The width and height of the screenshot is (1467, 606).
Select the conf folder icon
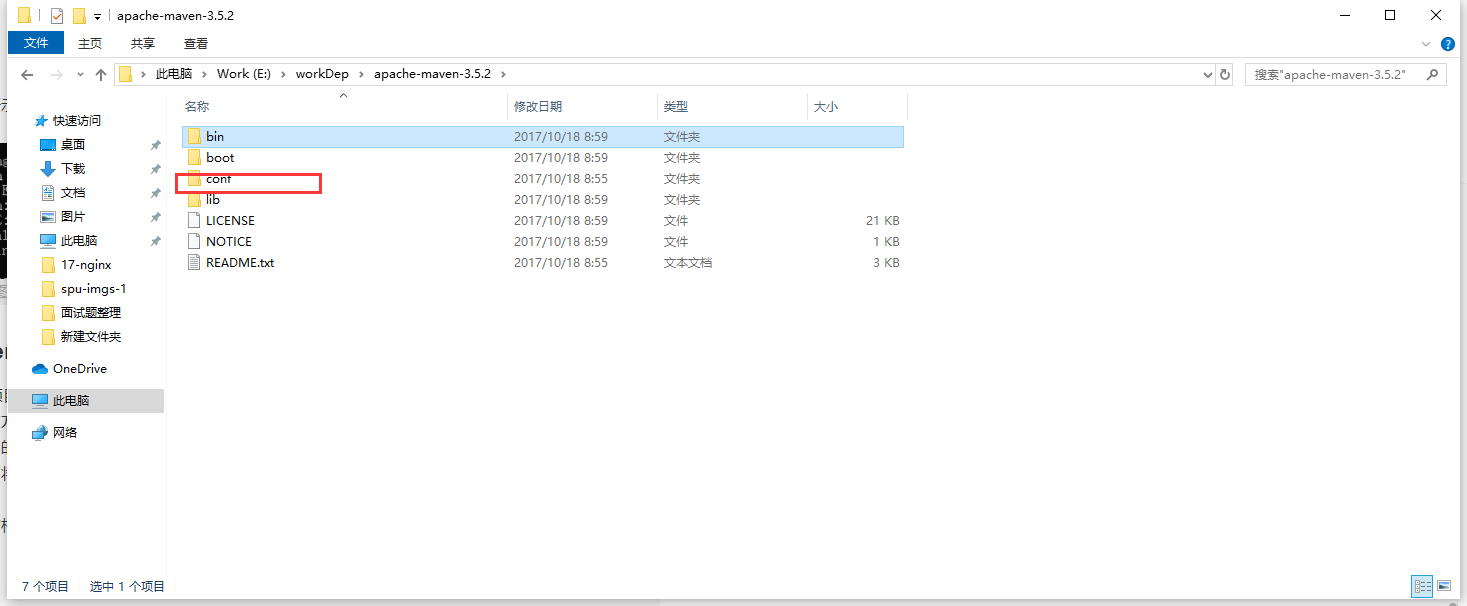tap(195, 178)
